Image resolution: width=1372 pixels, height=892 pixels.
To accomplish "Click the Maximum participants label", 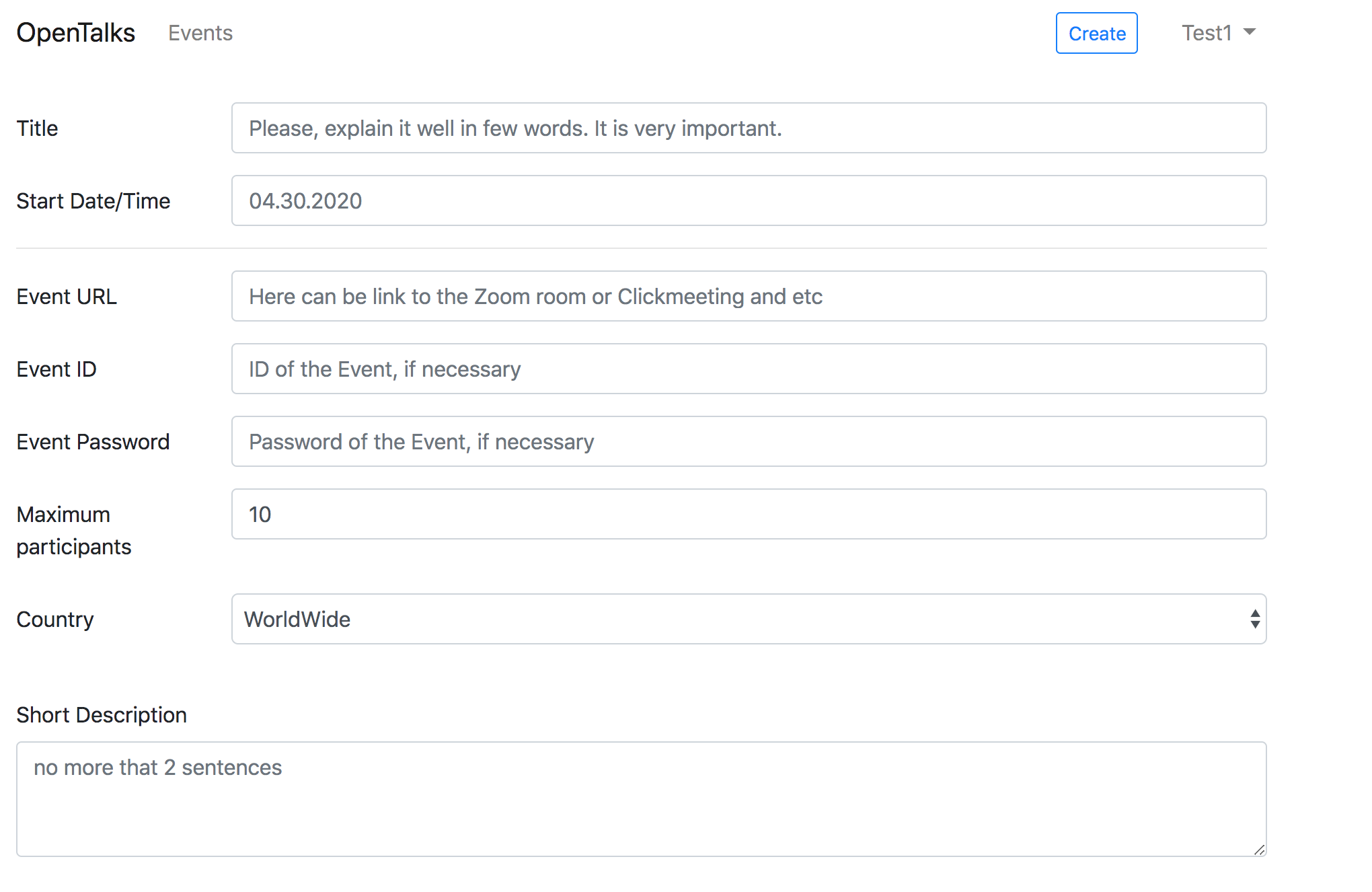I will click(x=73, y=530).
